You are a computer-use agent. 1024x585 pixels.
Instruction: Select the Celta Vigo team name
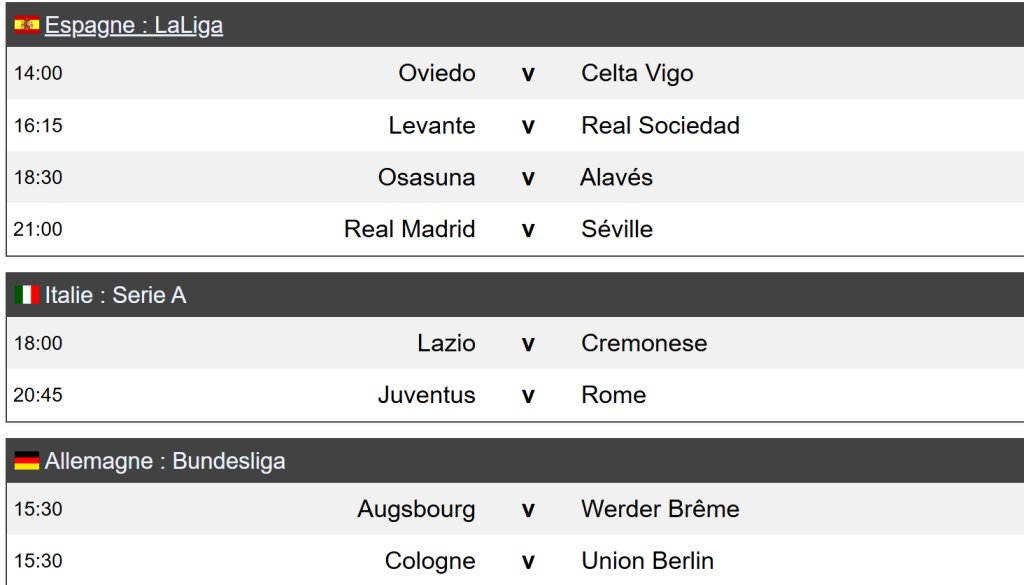(637, 74)
